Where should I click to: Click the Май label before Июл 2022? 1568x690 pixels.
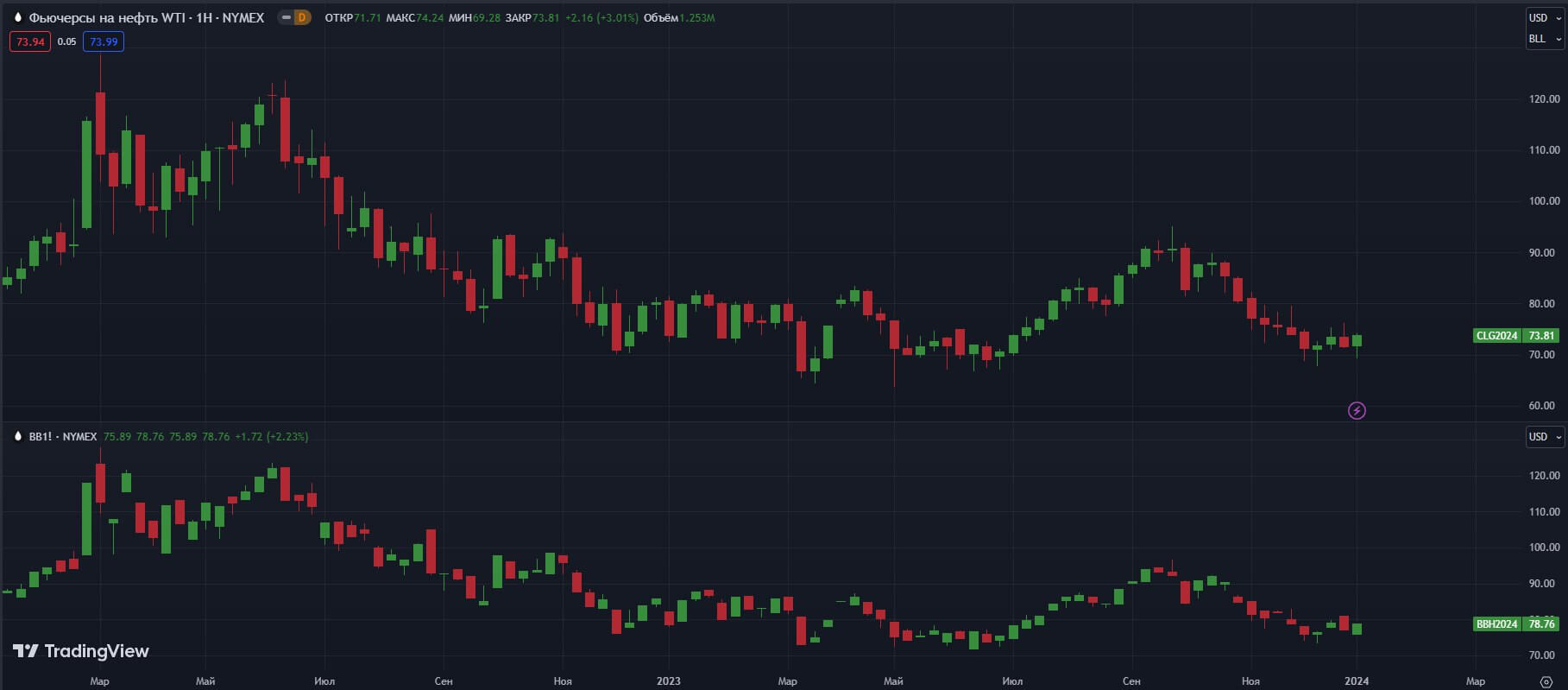point(205,681)
